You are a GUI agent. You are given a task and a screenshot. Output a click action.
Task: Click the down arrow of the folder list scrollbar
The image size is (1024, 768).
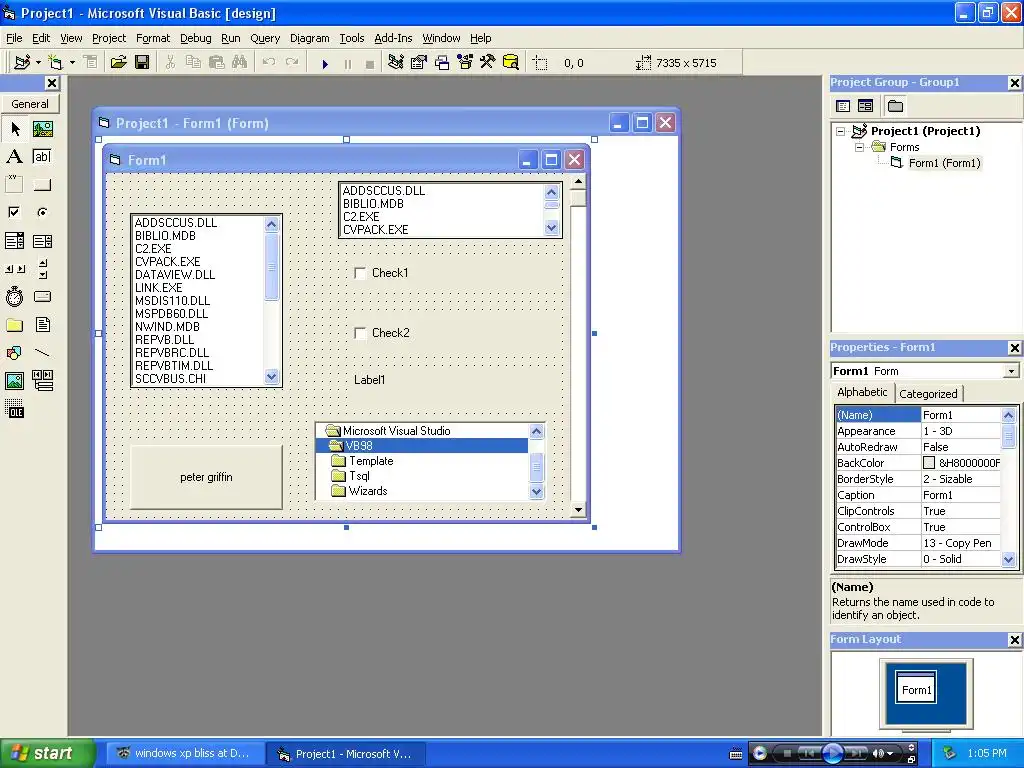tap(537, 492)
